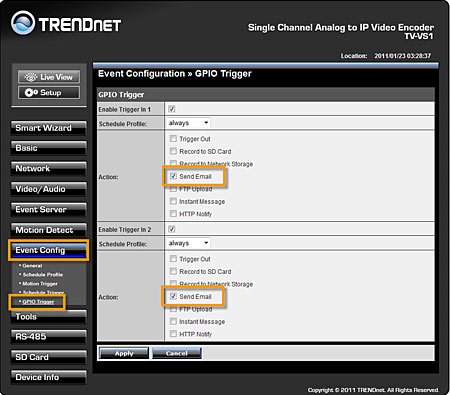Open the Tools menu
This screenshot has height=395, width=450.
tap(48, 317)
